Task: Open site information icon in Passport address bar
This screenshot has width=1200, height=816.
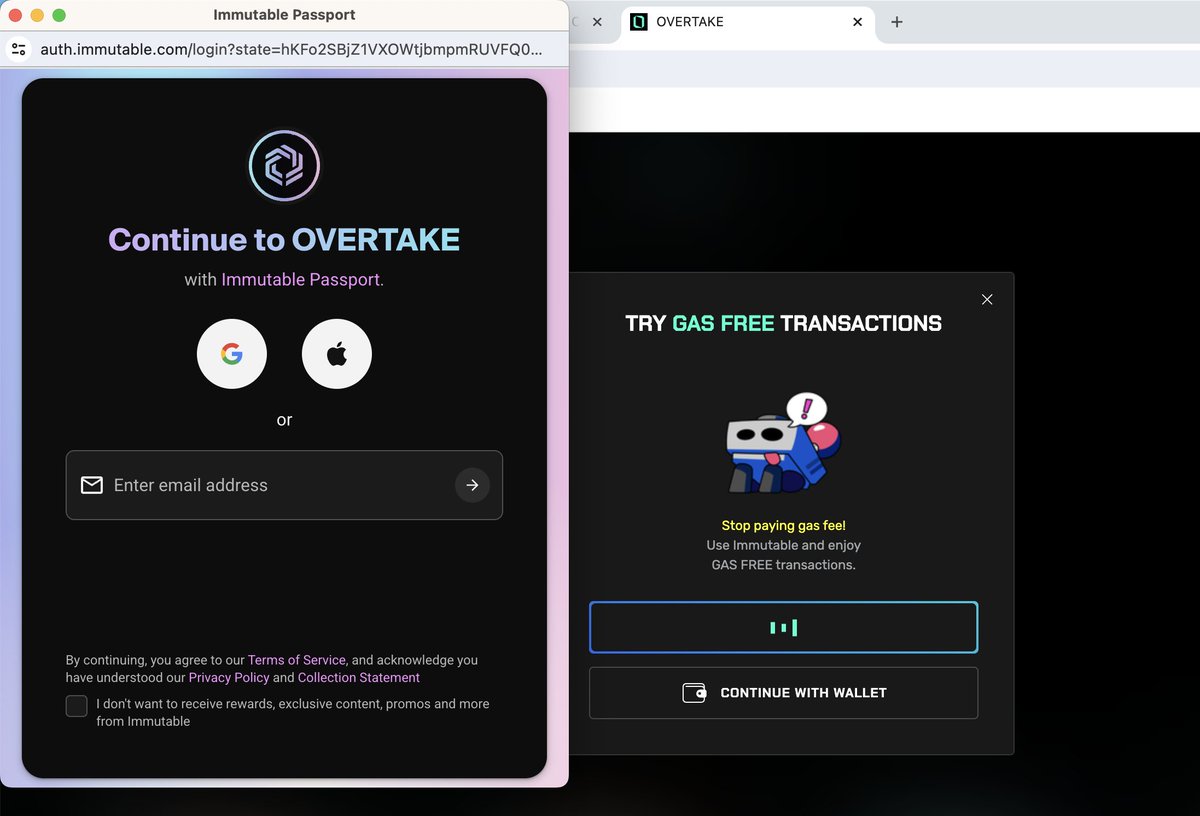Action: [18, 49]
